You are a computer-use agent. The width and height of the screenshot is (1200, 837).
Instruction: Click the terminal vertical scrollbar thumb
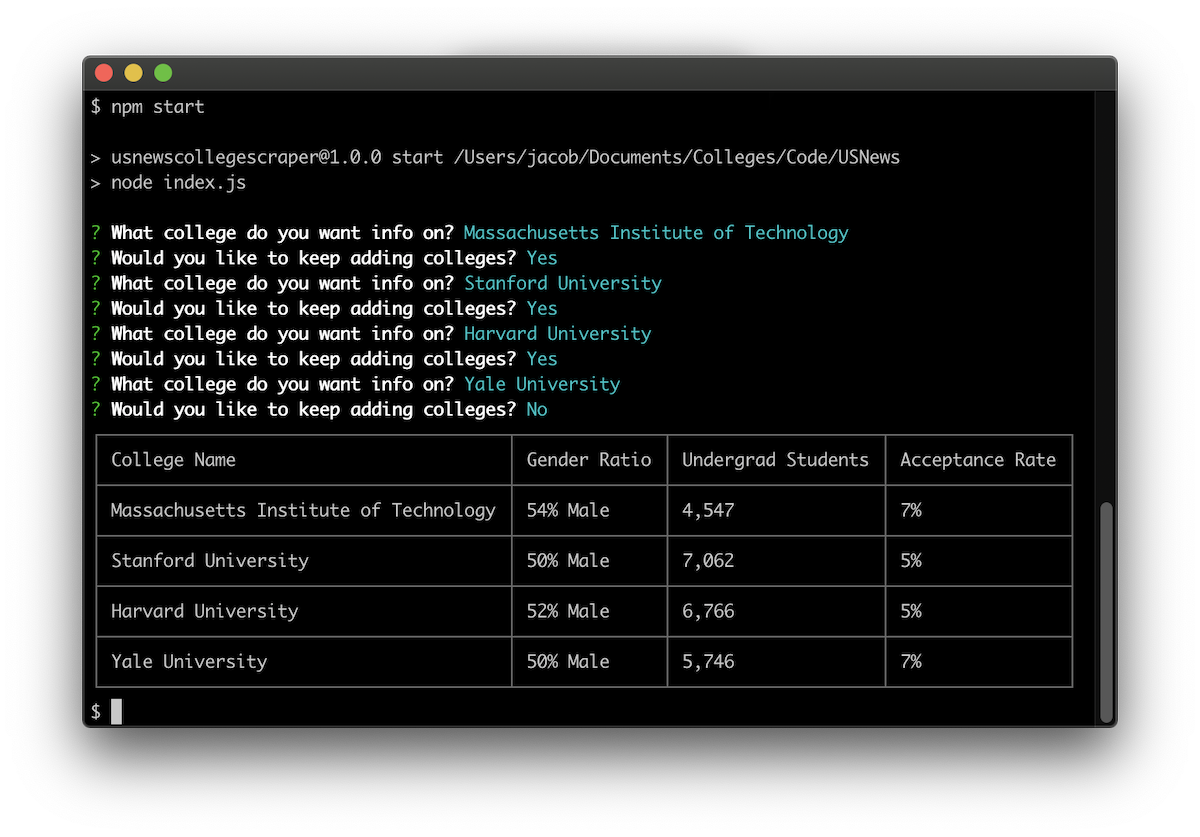click(x=1105, y=611)
